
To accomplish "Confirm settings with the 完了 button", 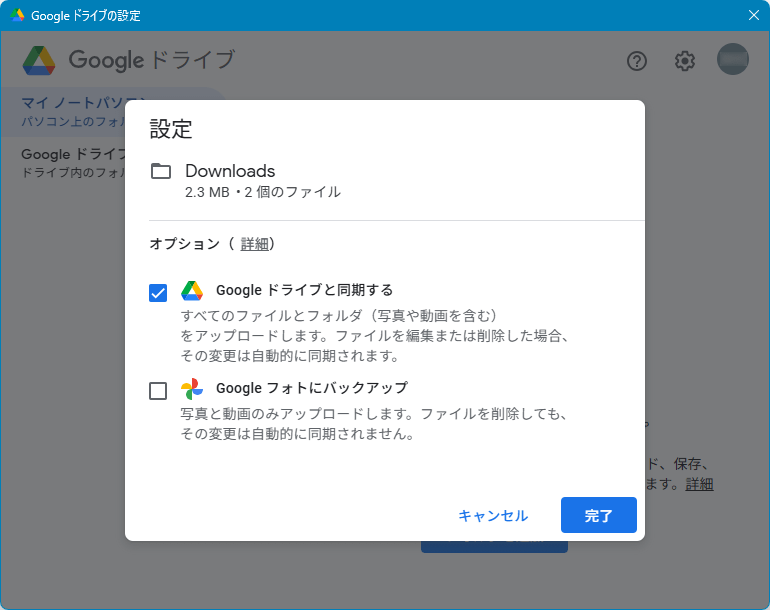I will [x=599, y=515].
